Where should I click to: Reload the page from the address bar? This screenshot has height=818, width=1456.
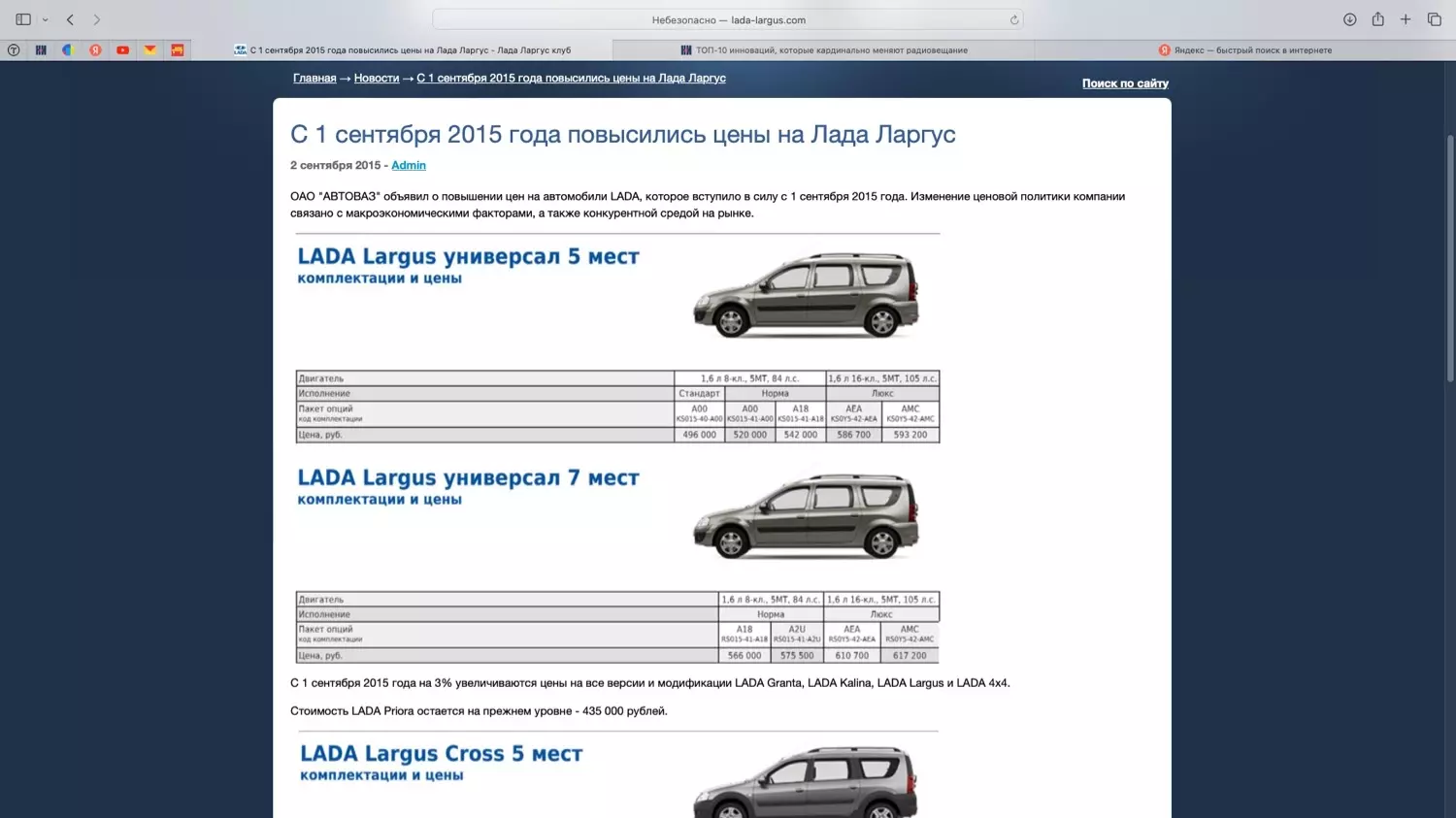pos(1013,19)
